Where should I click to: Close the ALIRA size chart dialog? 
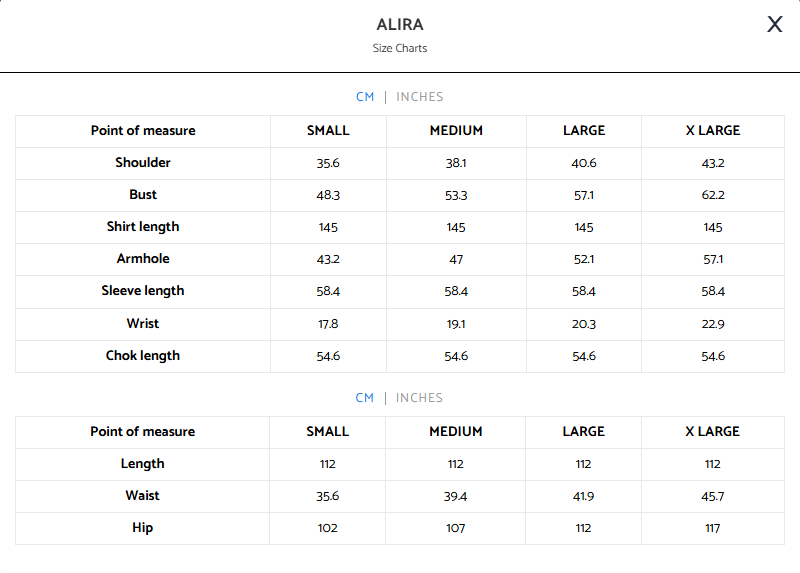774,24
